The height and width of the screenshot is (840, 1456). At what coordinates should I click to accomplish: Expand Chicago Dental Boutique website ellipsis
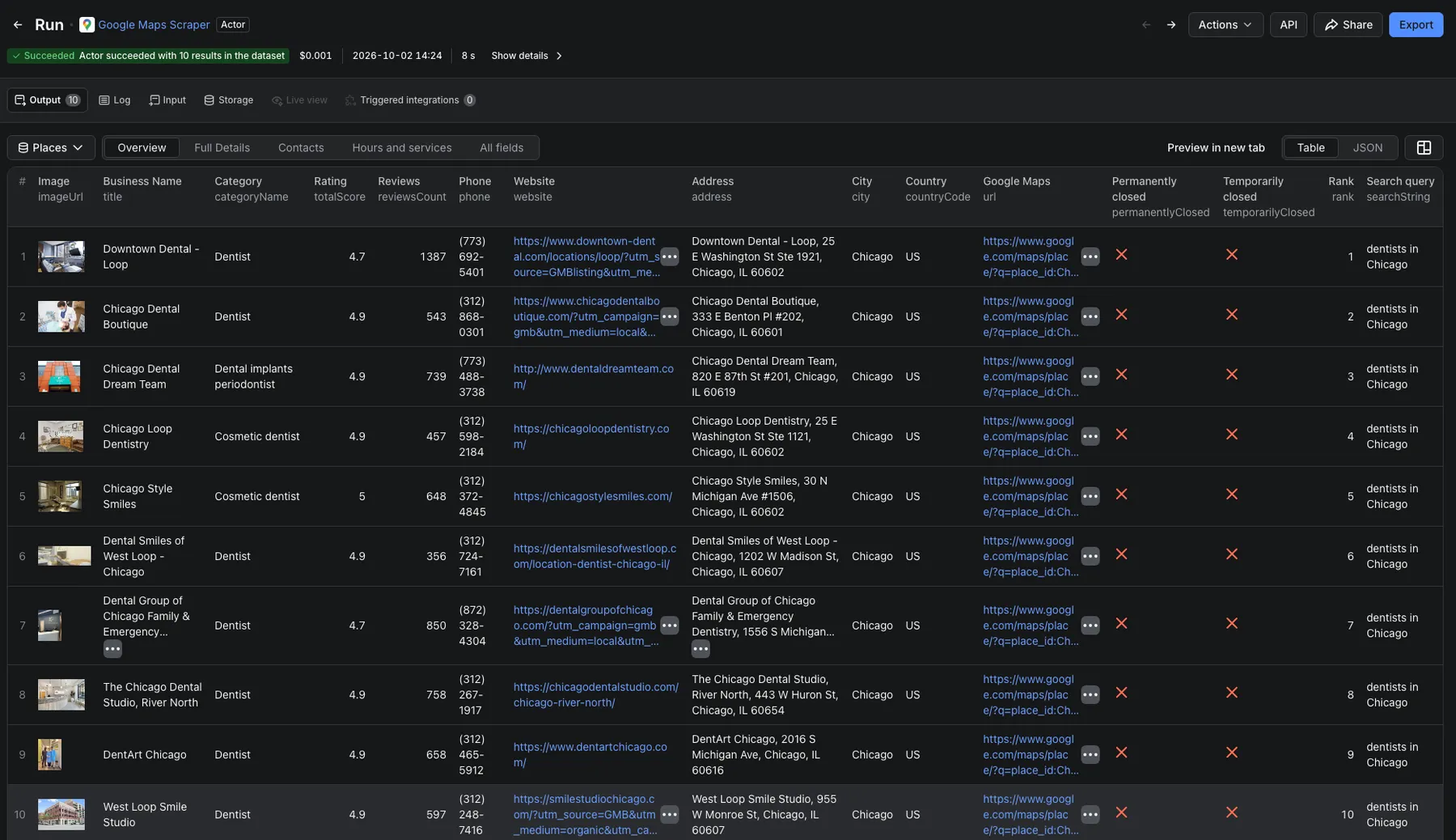[670, 316]
